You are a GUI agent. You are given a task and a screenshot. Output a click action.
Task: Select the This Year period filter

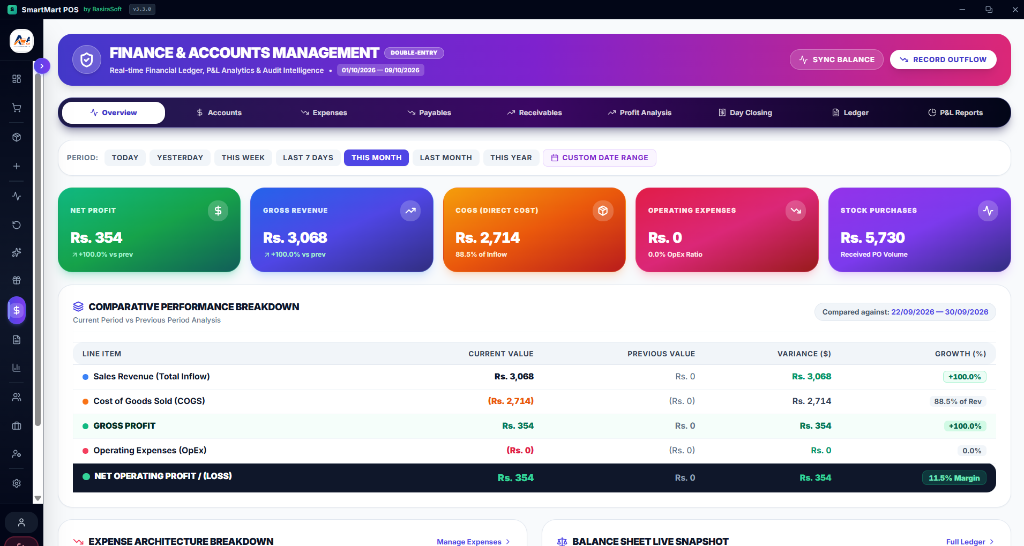coord(511,157)
